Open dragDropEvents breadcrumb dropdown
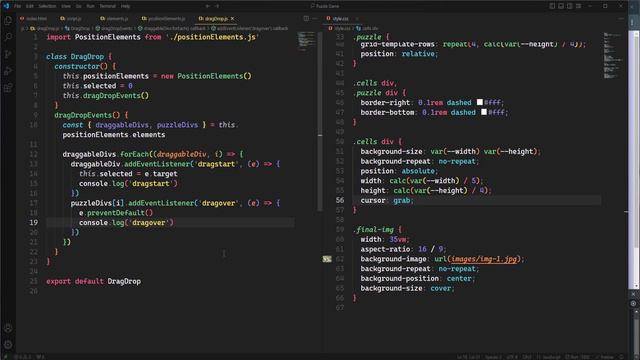 coord(114,29)
